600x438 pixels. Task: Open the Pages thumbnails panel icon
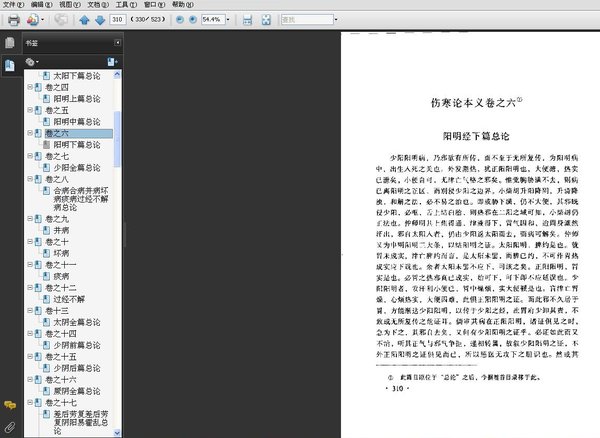pos(10,43)
